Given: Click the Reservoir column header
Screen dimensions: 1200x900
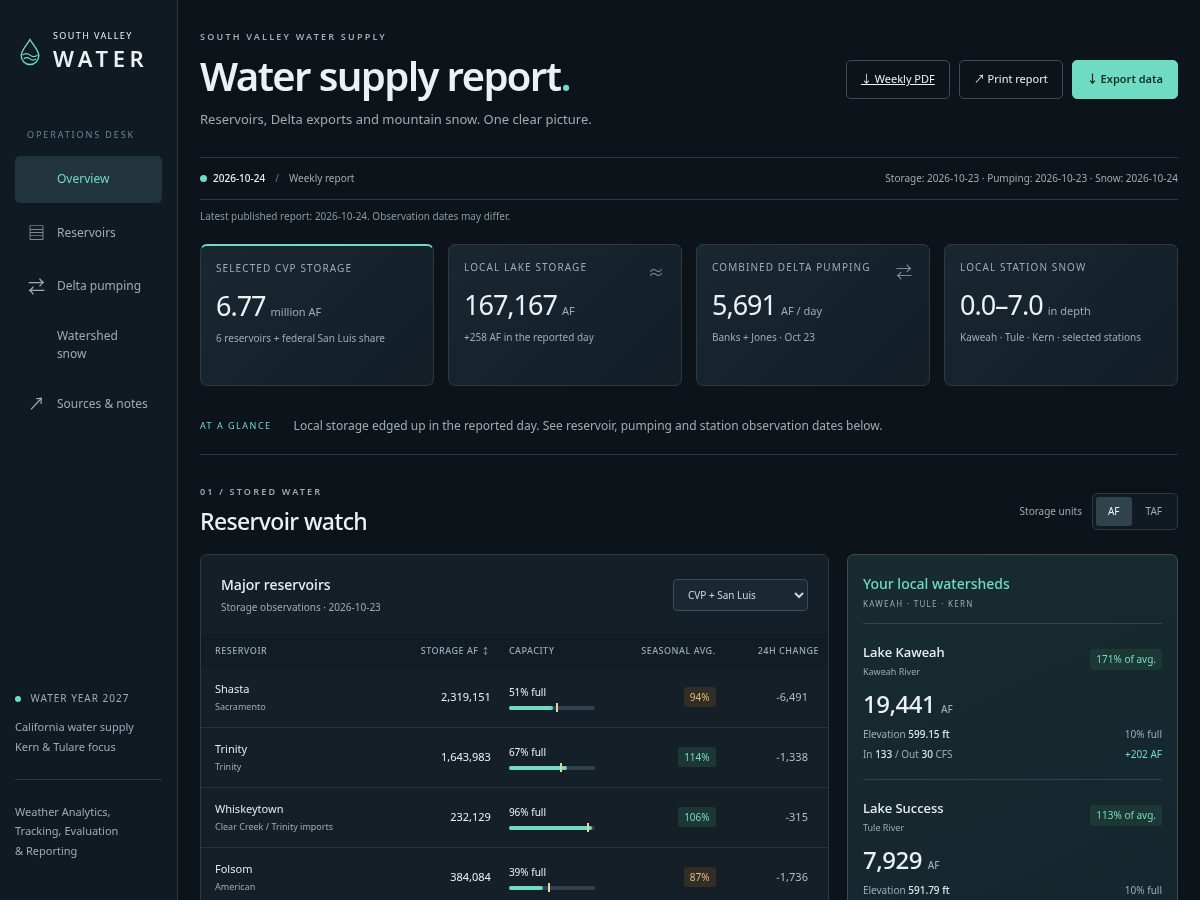Looking at the screenshot, I should click(x=241, y=651).
